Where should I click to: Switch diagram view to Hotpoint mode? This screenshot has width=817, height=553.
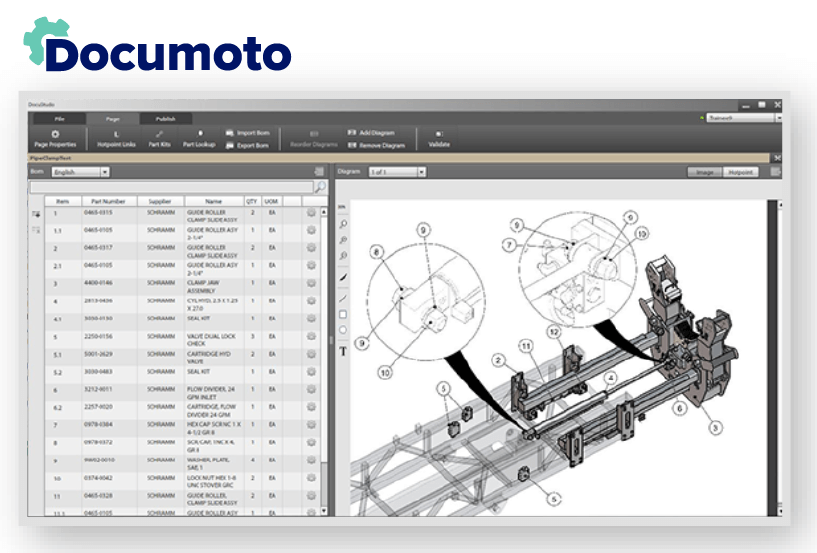tap(740, 172)
